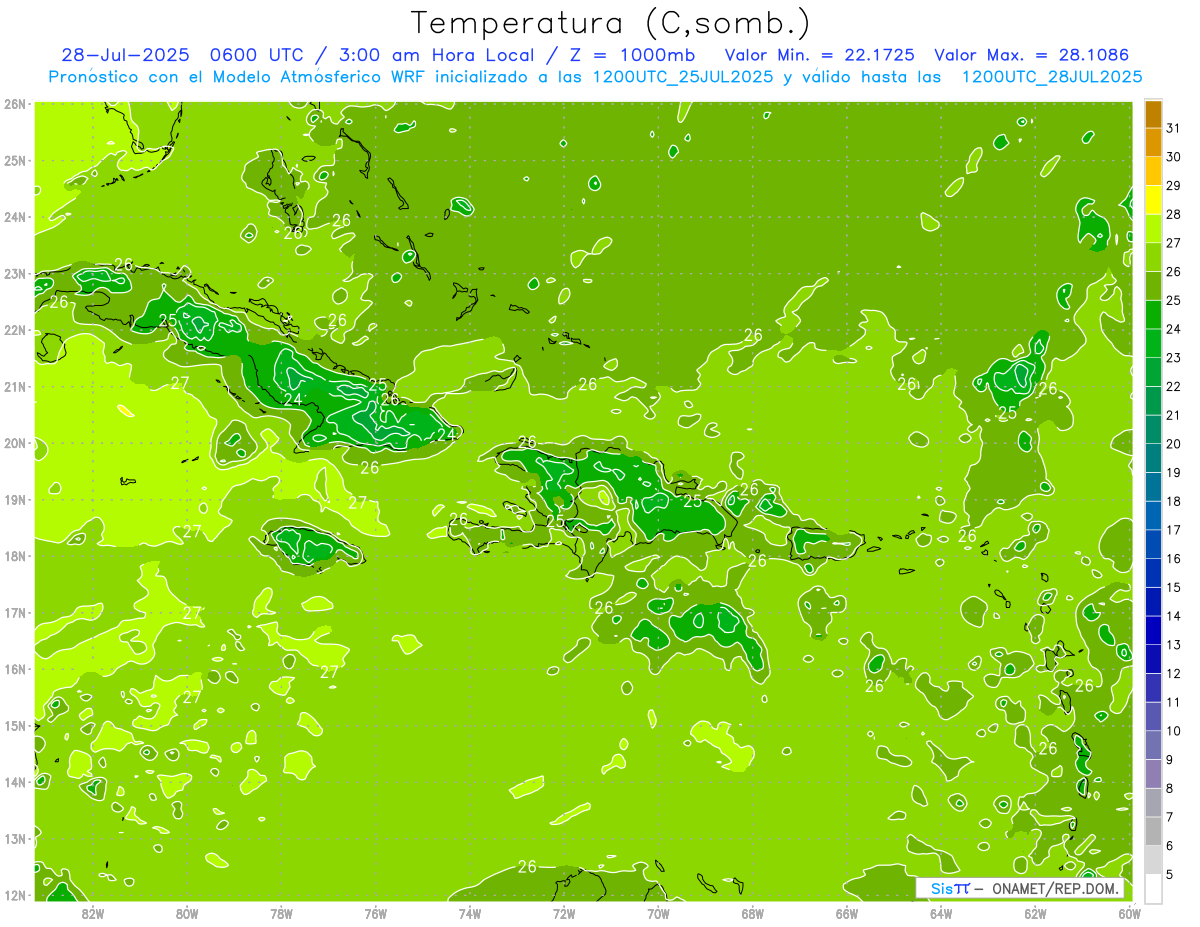
Task: Click the legend value 5
Action: 1170,874
